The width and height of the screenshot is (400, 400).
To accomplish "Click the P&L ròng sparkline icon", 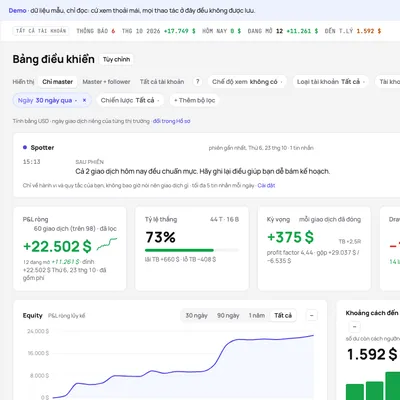I will point(107,244).
